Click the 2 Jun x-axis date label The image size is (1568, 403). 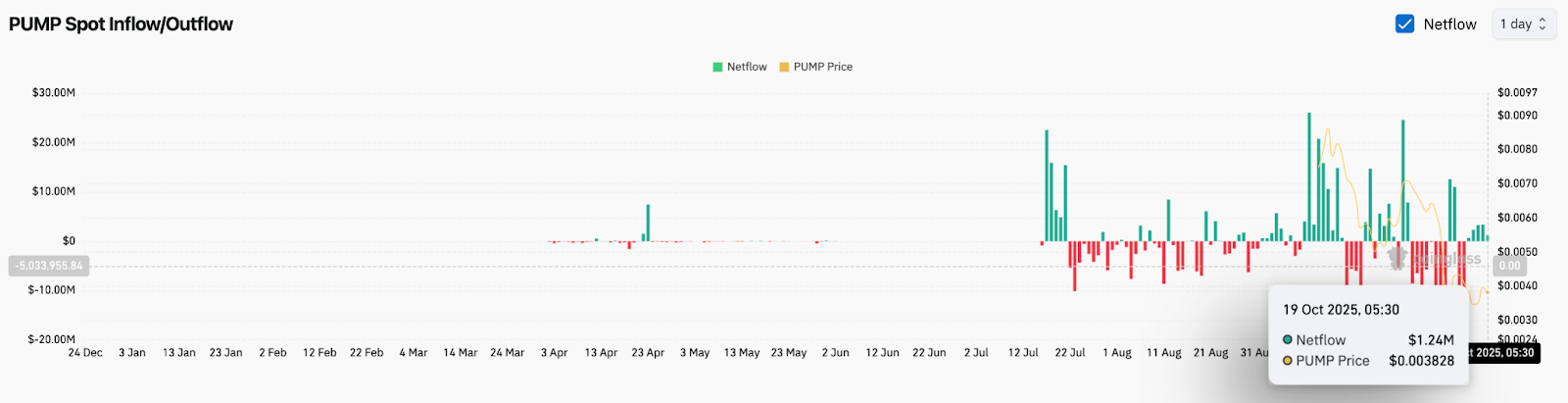click(836, 353)
